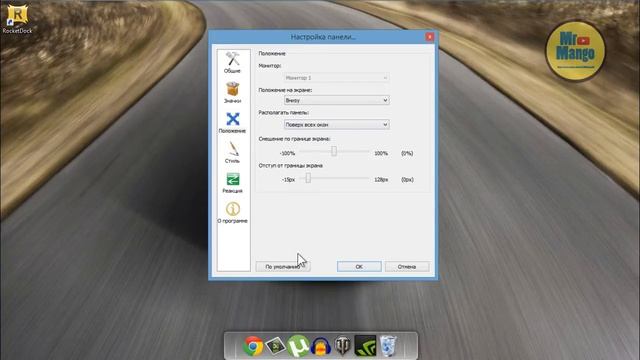The width and height of the screenshot is (640, 360).
Task: Expand the Положение на экране dropdown
Action: [336, 100]
